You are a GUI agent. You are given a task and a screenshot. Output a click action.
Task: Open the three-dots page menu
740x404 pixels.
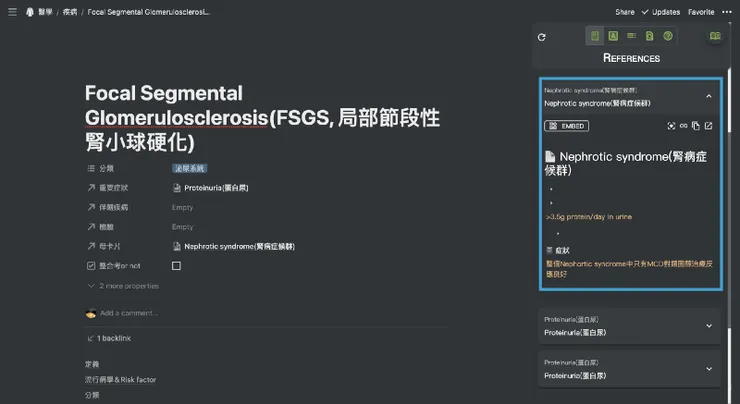727,12
